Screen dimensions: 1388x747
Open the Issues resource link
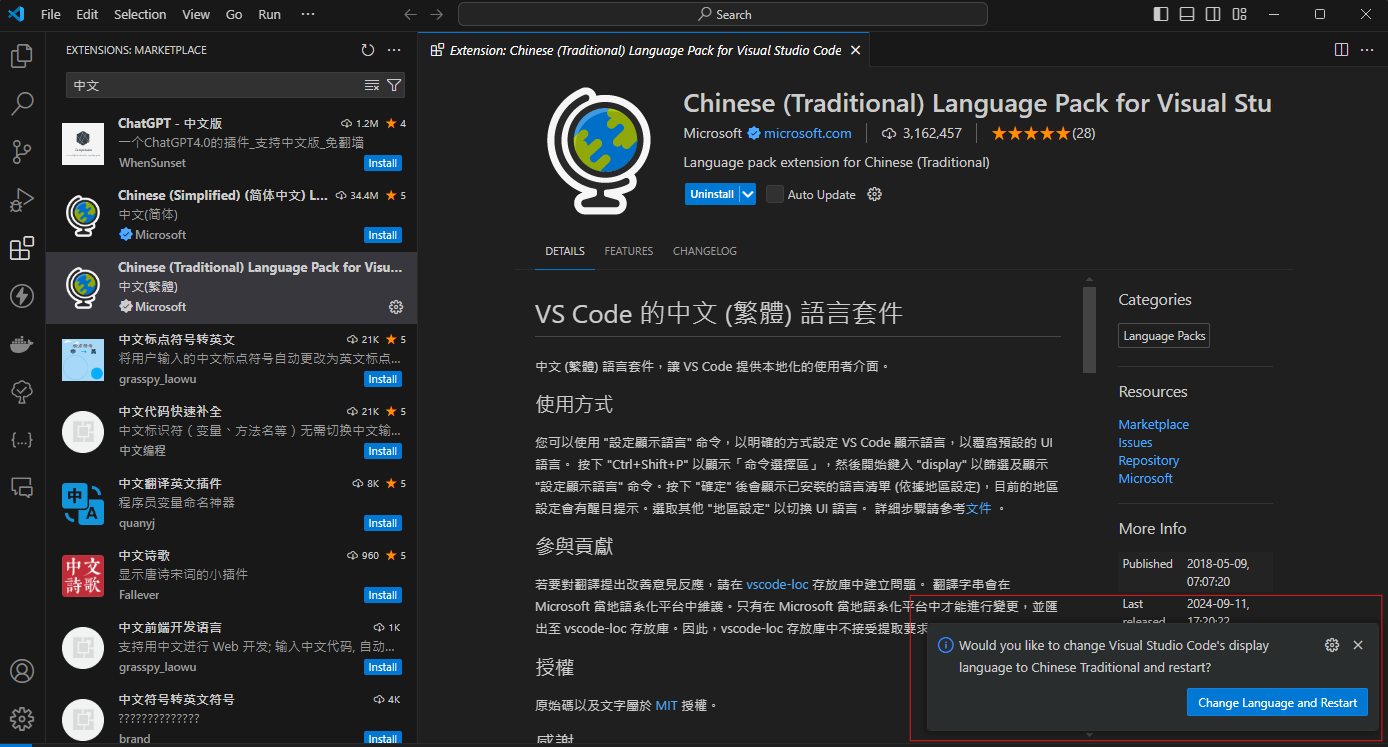pyautogui.click(x=1135, y=442)
